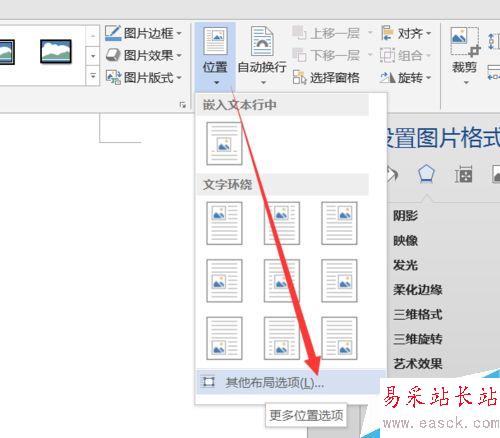The width and height of the screenshot is (500, 438).
Task: Open the 图片效果 picture effects dropdown
Action: pyautogui.click(x=143, y=55)
